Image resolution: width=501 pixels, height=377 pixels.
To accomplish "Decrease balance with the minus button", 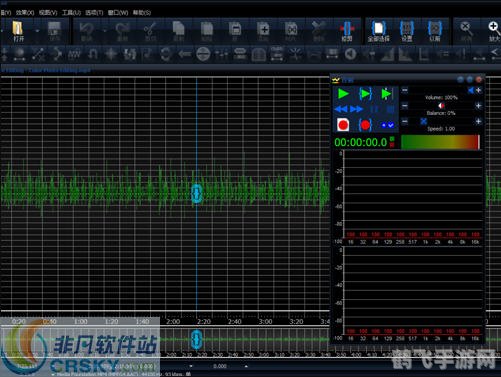I will 404,106.
